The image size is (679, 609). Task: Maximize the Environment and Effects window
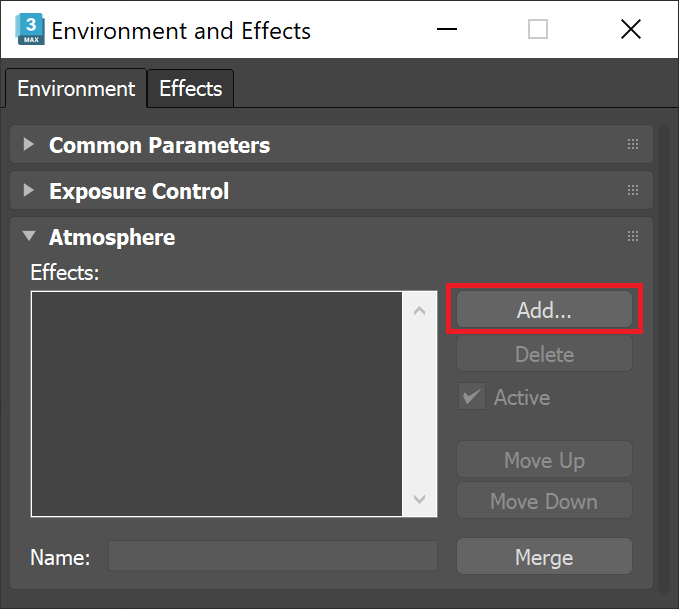538,30
